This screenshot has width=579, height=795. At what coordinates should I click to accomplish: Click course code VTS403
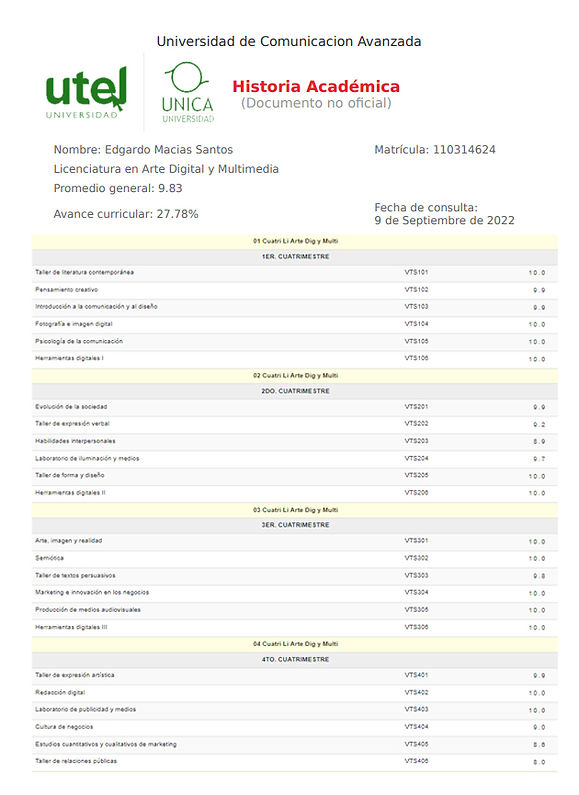[416, 710]
